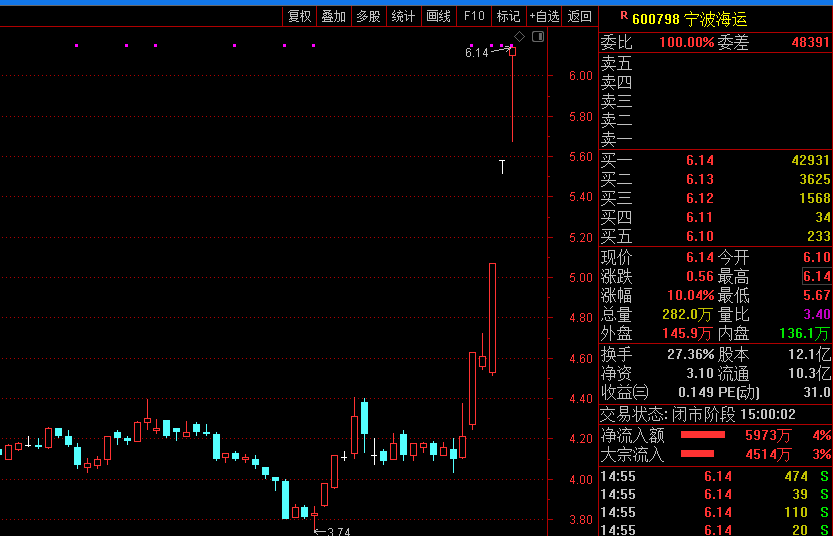Screen dimensions: 833x536
Task: Activate the 画线 drawing tool
Action: click(438, 16)
